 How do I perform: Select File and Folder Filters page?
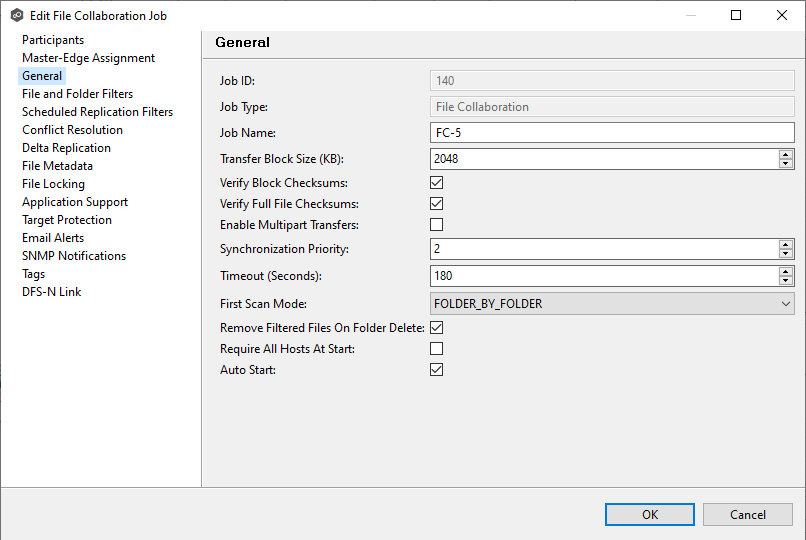point(77,94)
